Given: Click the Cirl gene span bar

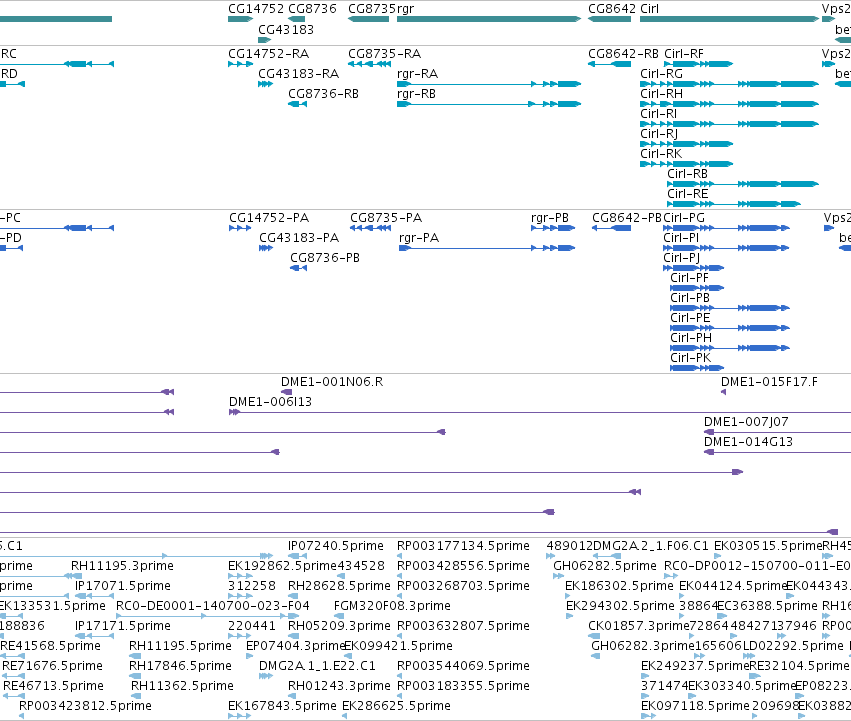Looking at the screenshot, I should pos(729,19).
